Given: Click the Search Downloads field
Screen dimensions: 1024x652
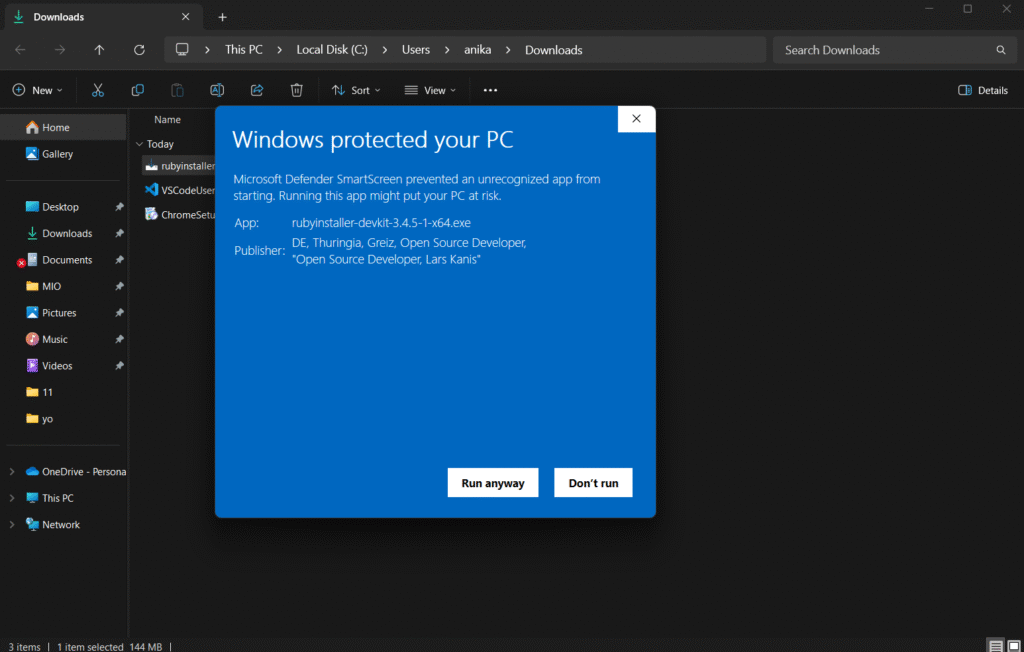Looking at the screenshot, I should tap(885, 50).
